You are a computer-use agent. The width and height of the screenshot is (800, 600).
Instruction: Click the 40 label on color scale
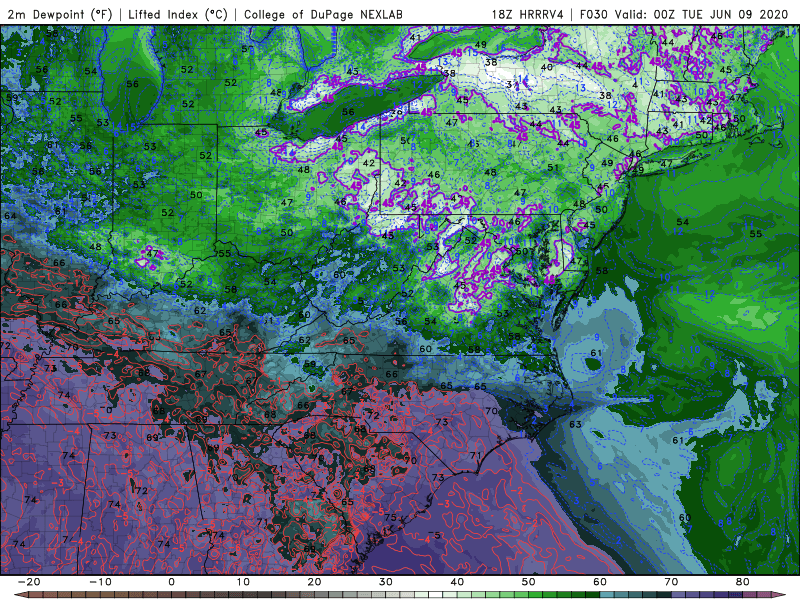457,582
